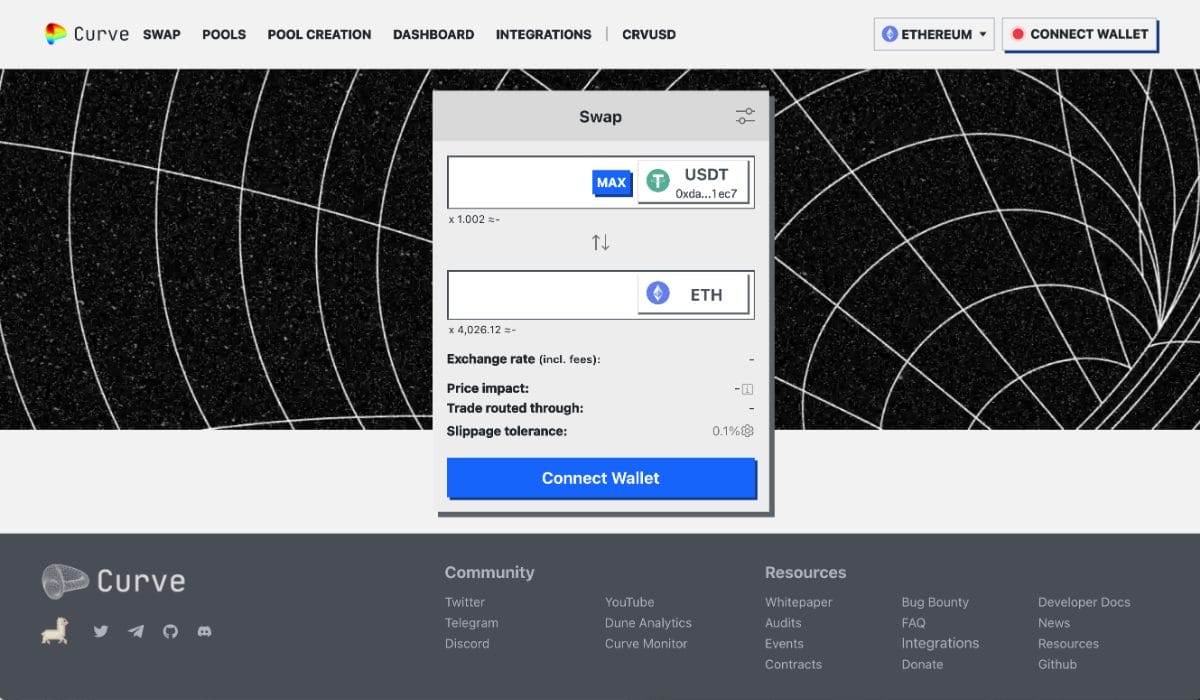Open the USDT token selector
This screenshot has width=1200, height=700.
[x=693, y=182]
